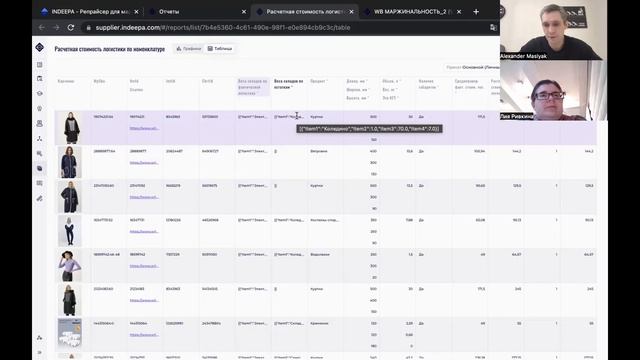Expand sidebar with double-chevron icon at bottom
The image size is (640, 360).
40,352
